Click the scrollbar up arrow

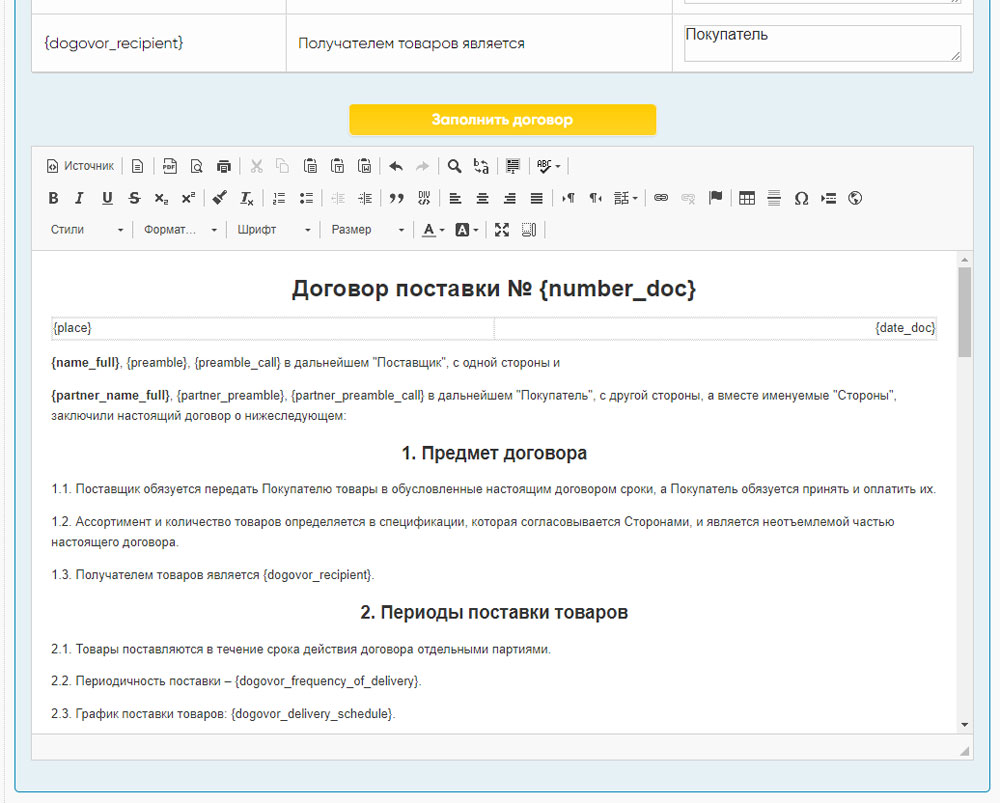(x=964, y=260)
